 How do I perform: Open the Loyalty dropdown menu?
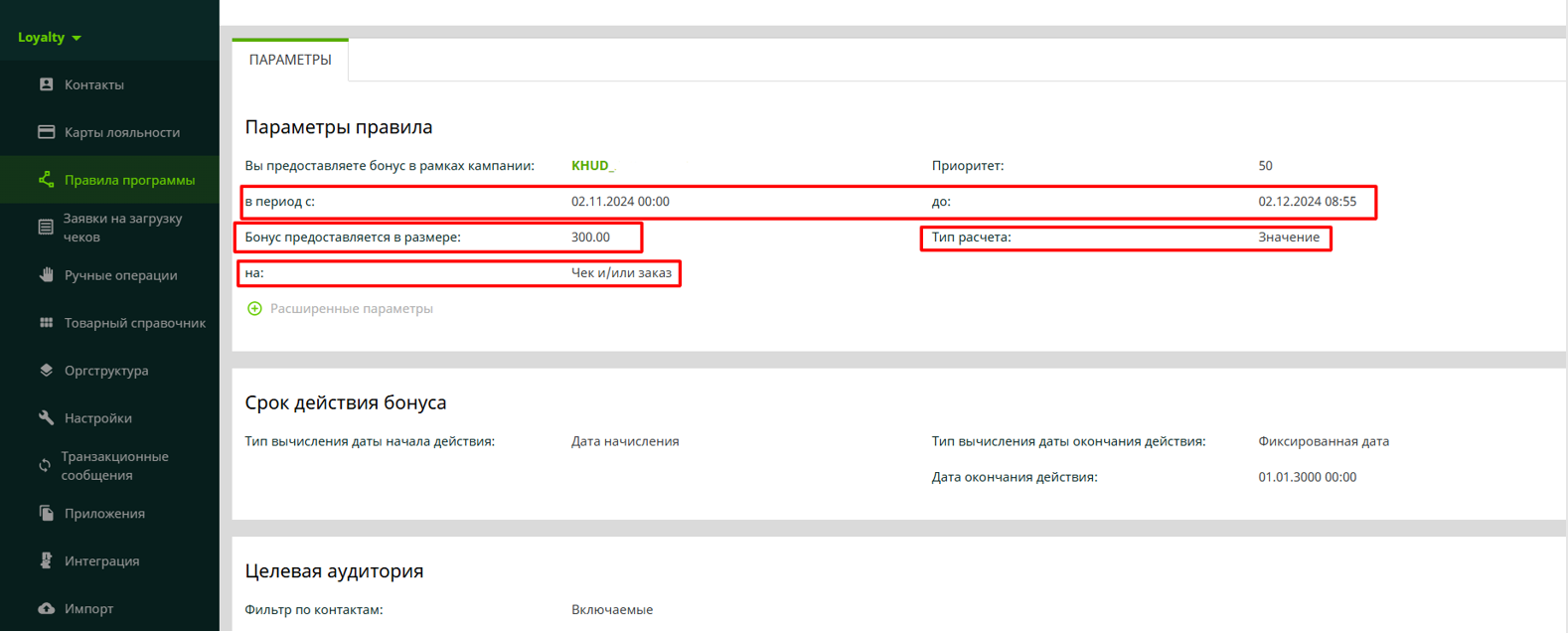click(x=49, y=38)
